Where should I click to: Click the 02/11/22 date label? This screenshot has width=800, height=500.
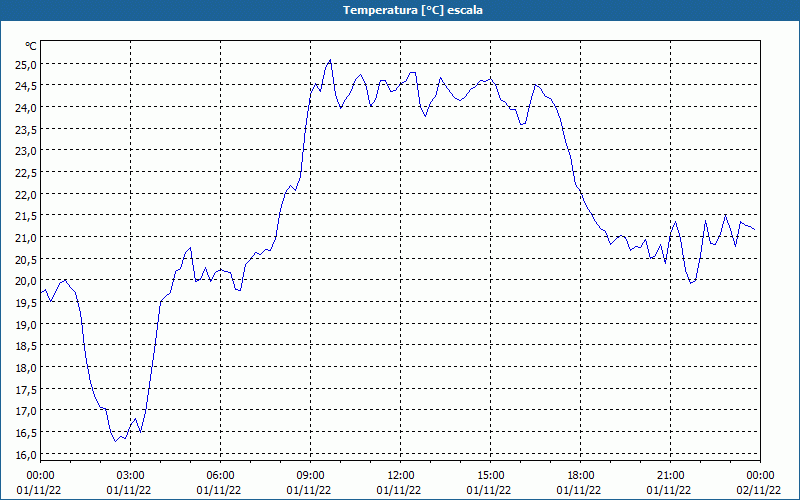pyautogui.click(x=759, y=490)
